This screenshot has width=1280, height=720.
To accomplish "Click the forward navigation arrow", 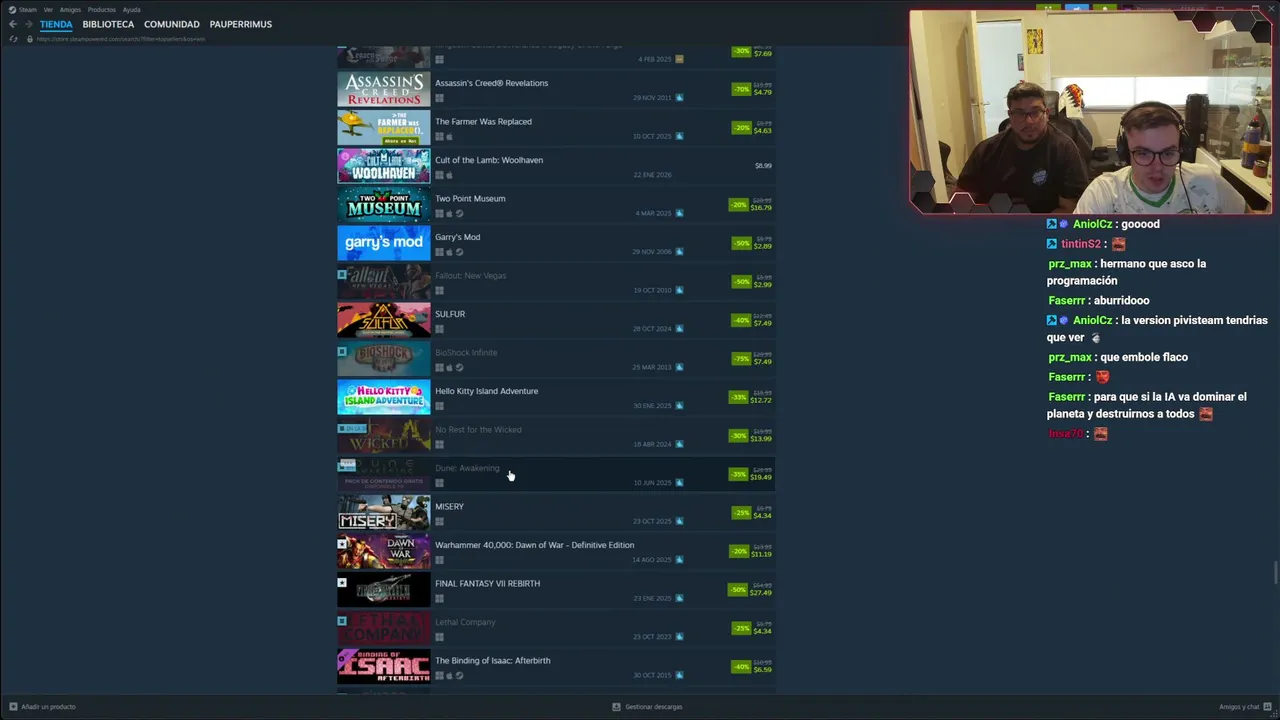I will [x=28, y=24].
